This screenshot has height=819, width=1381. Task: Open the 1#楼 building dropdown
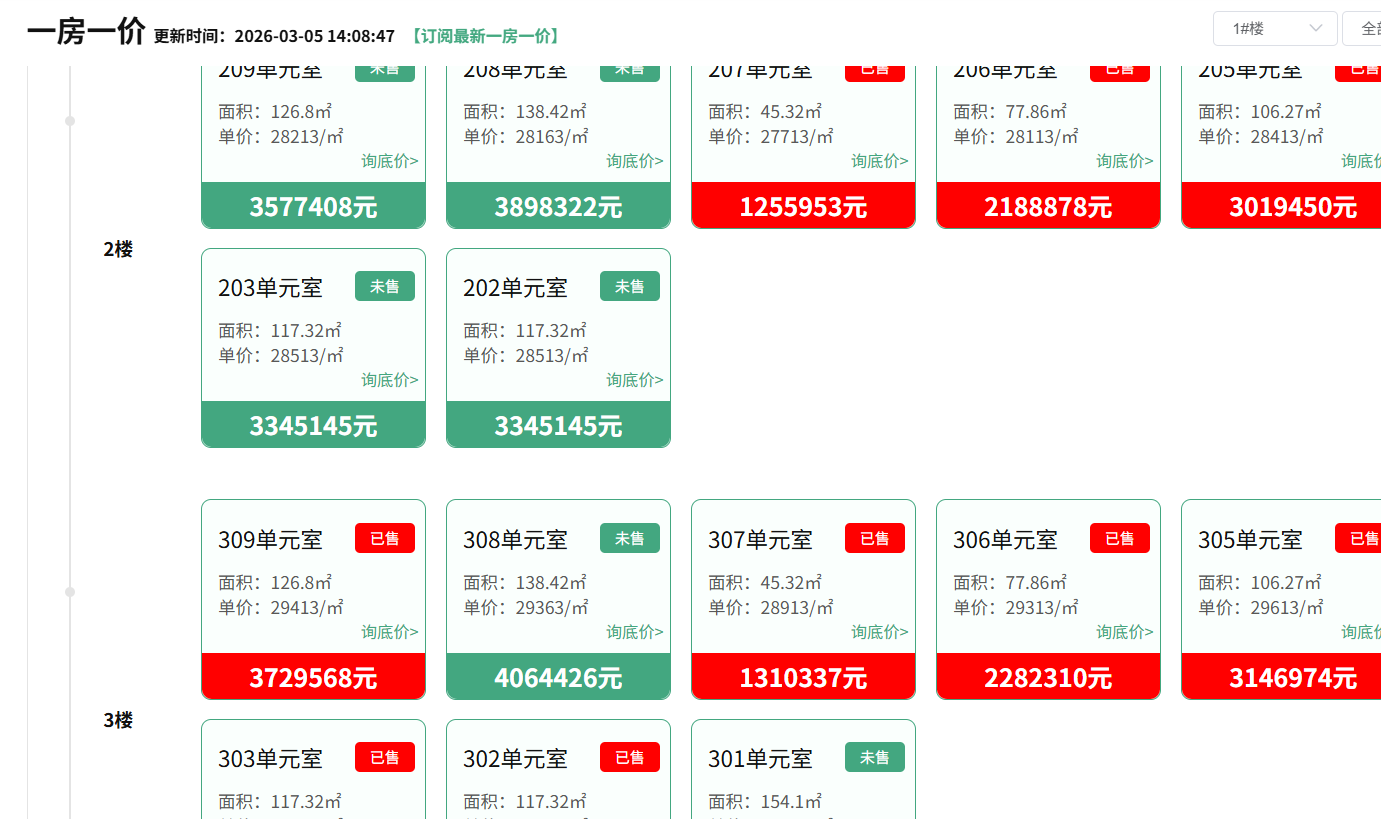(x=1275, y=28)
